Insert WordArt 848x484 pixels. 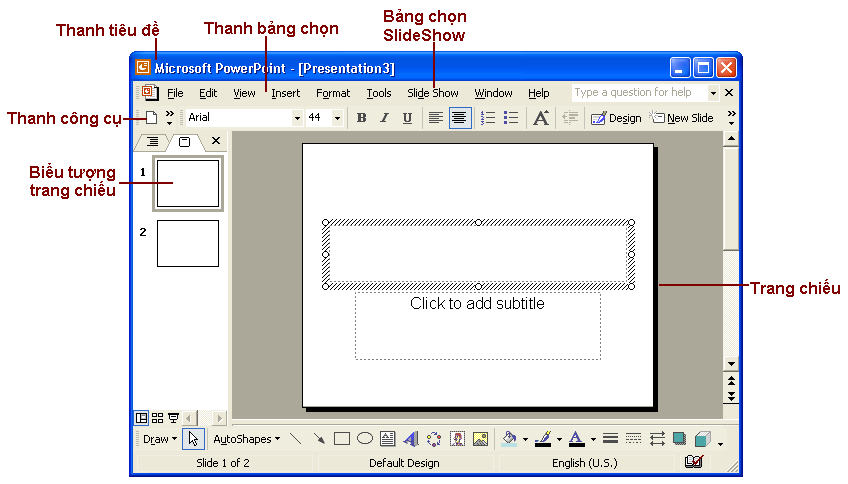pyautogui.click(x=410, y=439)
